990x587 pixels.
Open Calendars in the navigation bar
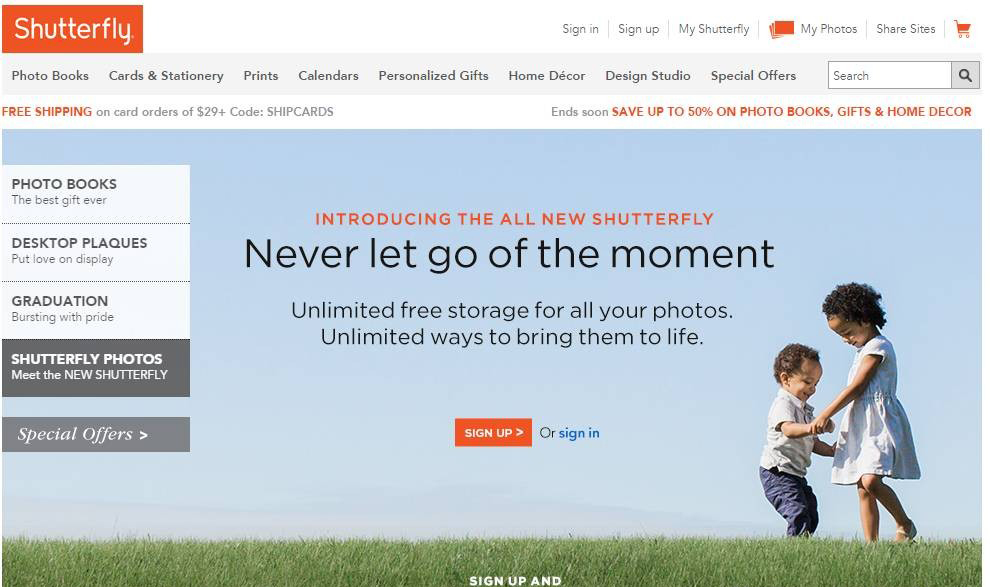pyautogui.click(x=328, y=76)
